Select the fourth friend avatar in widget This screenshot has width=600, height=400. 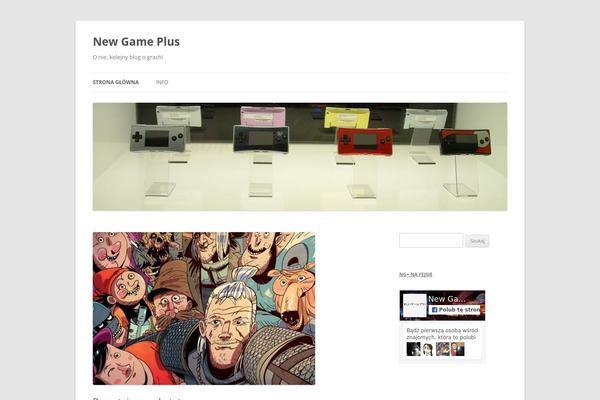coord(457,349)
